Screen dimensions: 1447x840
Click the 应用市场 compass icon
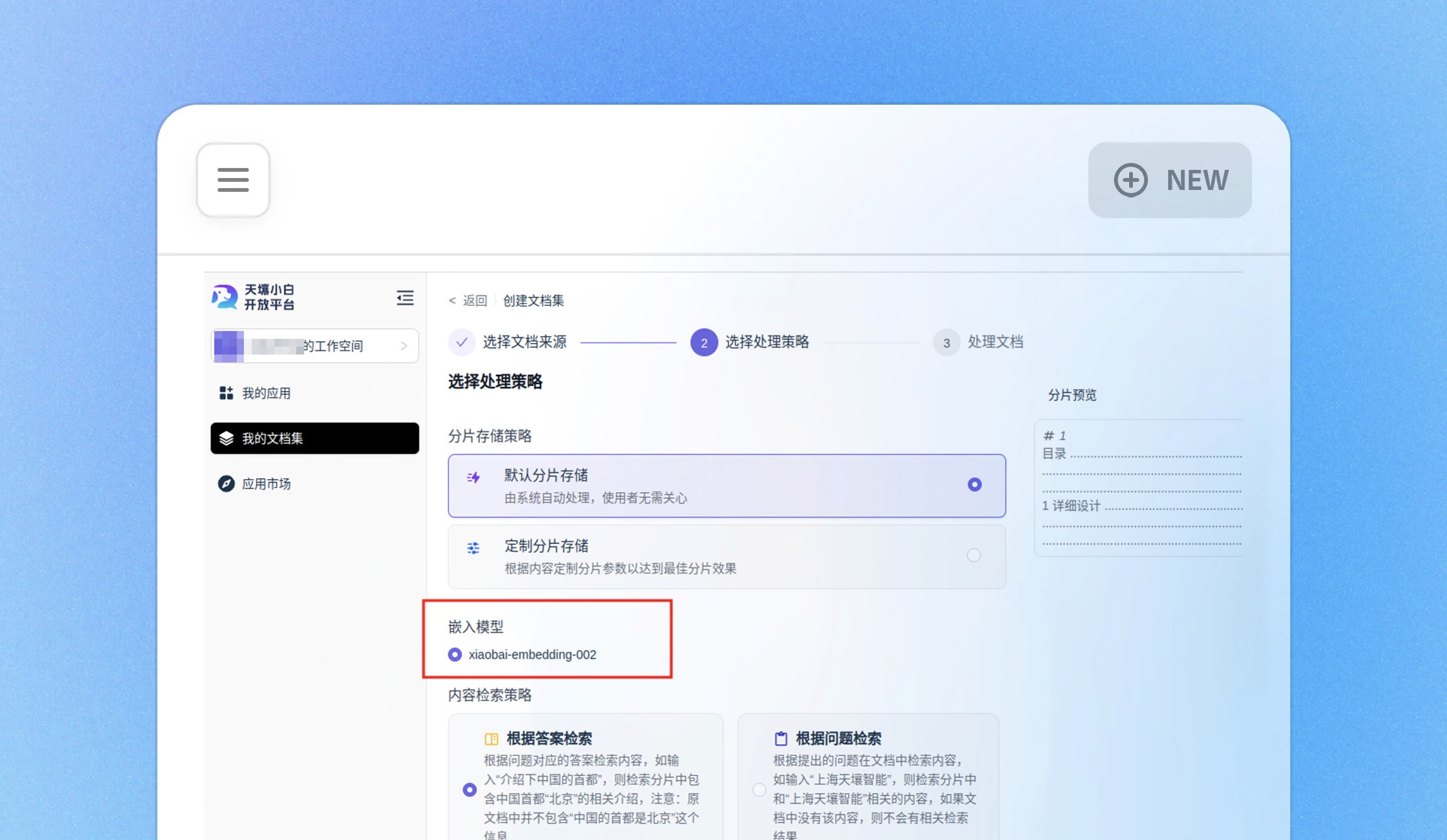pos(226,484)
